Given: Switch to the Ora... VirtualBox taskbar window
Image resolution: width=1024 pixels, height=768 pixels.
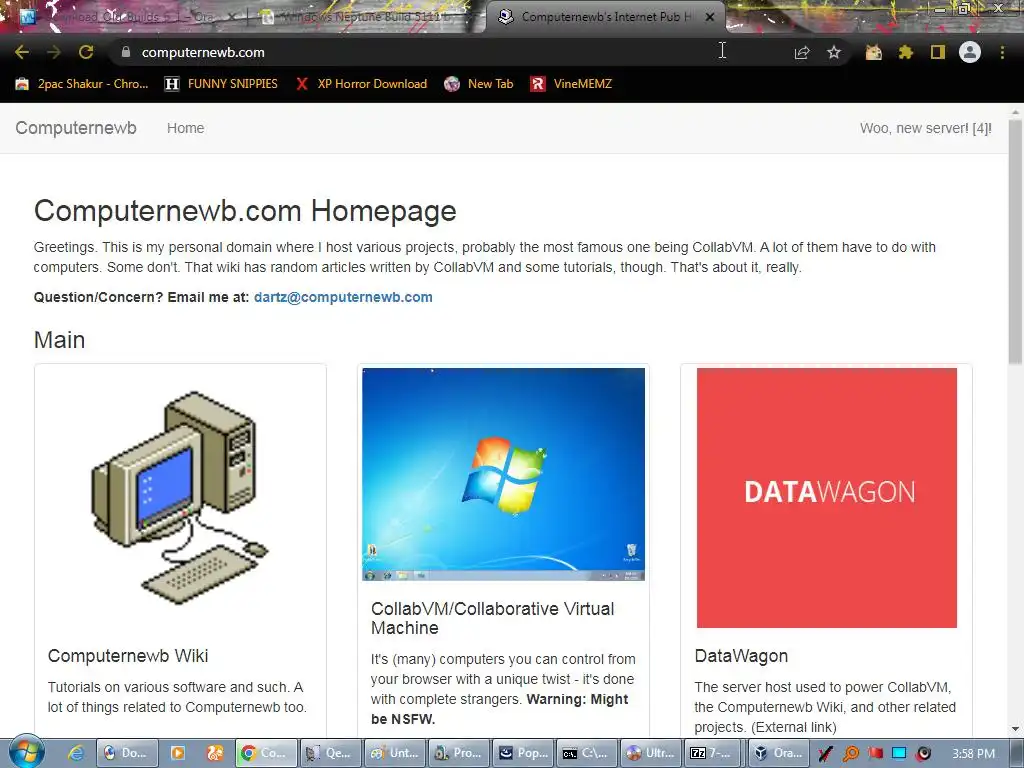Looking at the screenshot, I should 778,753.
